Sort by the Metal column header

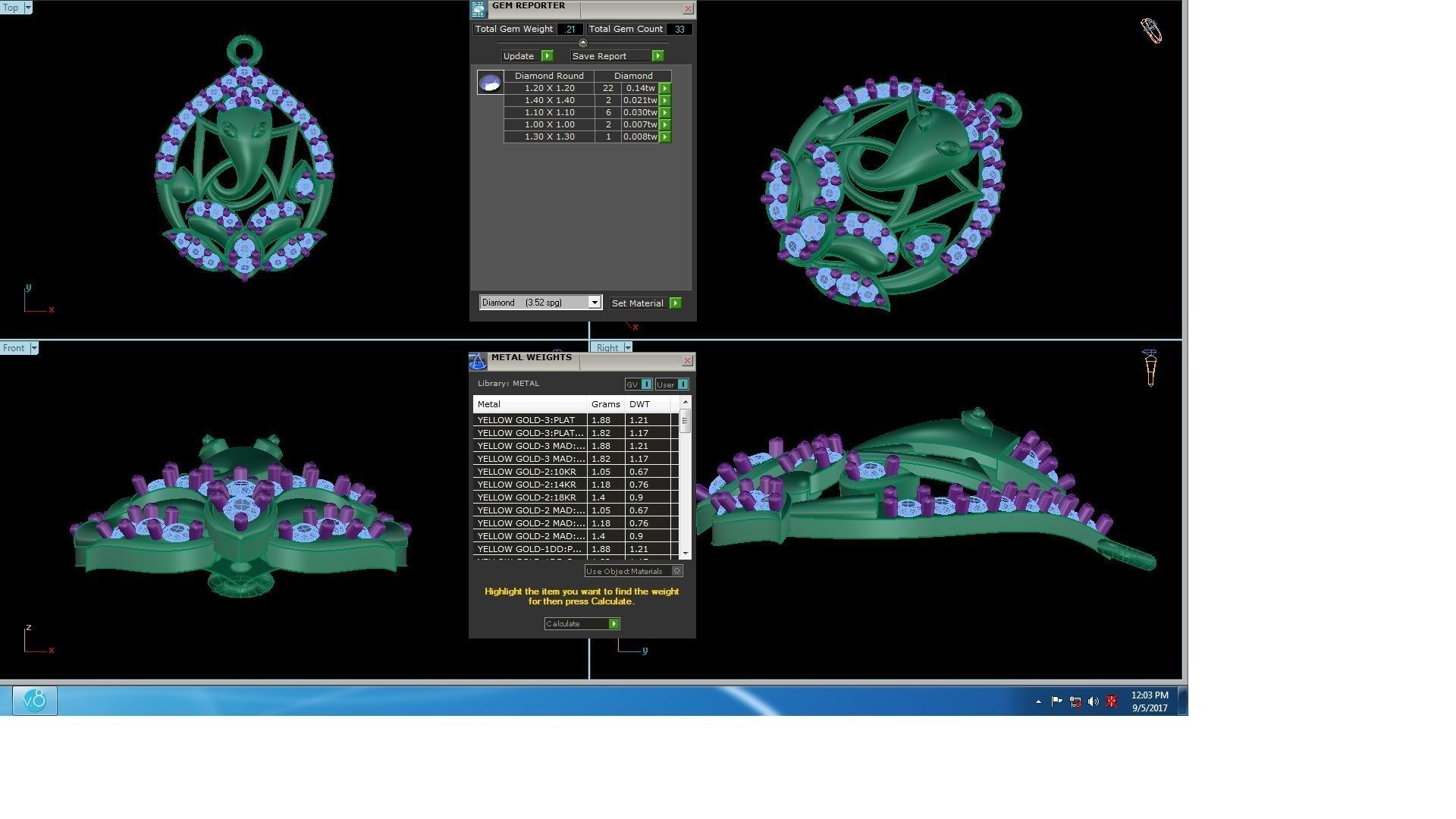point(530,404)
